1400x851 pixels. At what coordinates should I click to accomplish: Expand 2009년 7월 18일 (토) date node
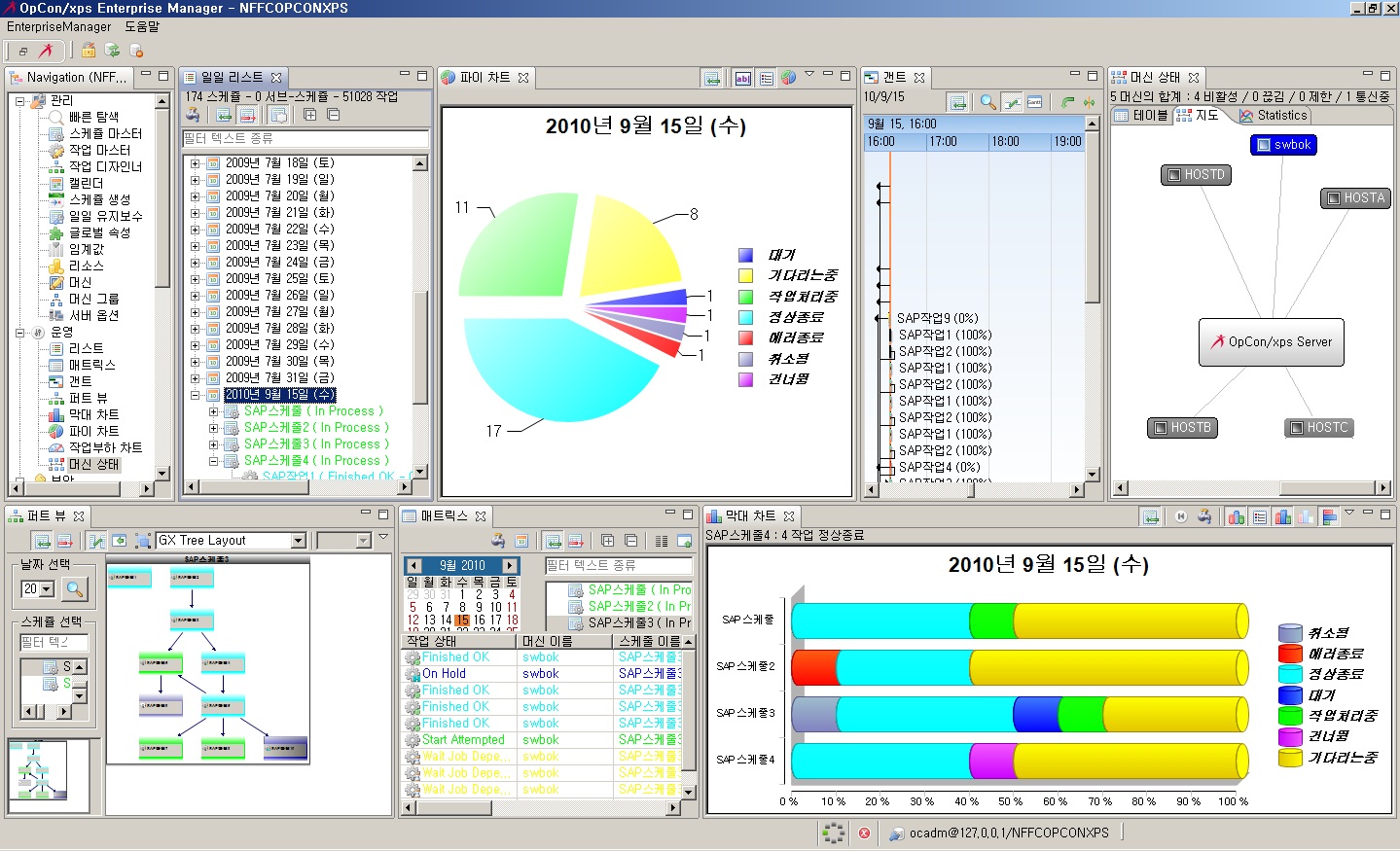click(195, 162)
